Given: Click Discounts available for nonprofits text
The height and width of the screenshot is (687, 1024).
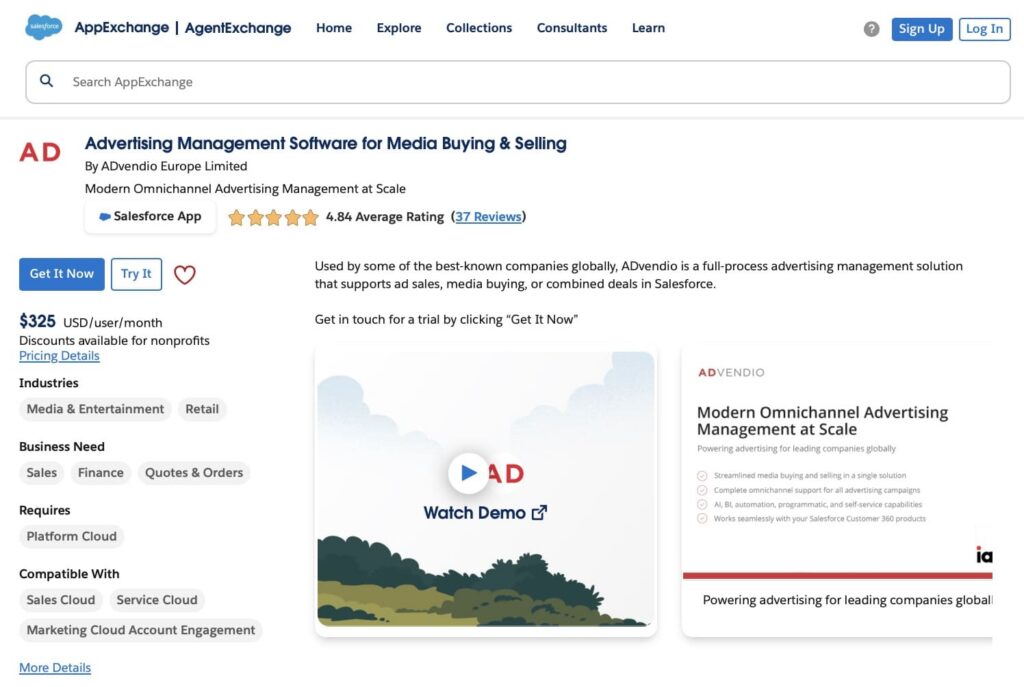Looking at the screenshot, I should pyautogui.click(x=114, y=340).
